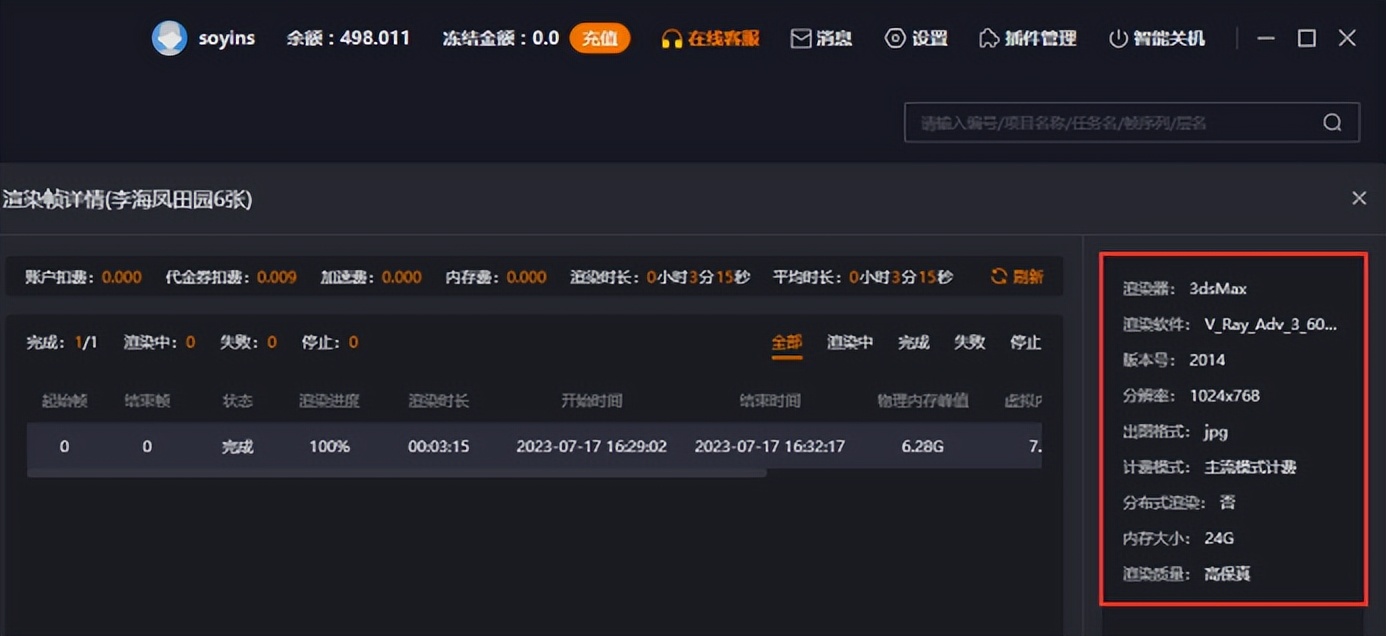Select the 完成 filter tab
The width and height of the screenshot is (1386, 636).
(x=914, y=341)
